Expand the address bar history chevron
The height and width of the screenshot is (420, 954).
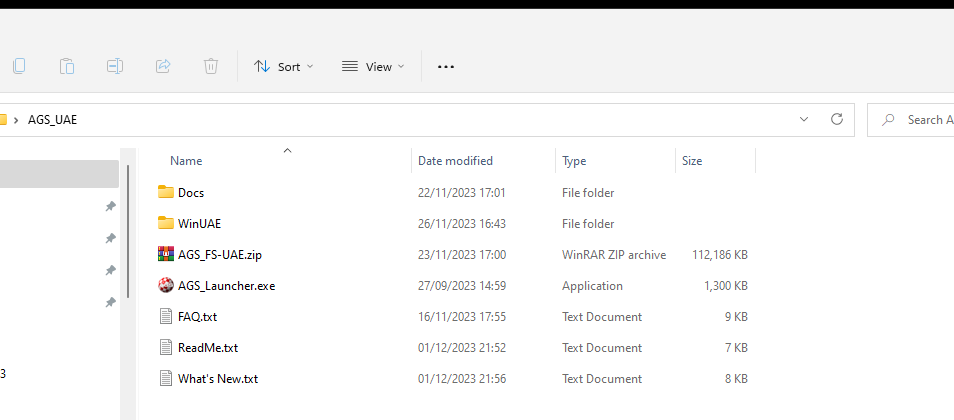pyautogui.click(x=804, y=119)
